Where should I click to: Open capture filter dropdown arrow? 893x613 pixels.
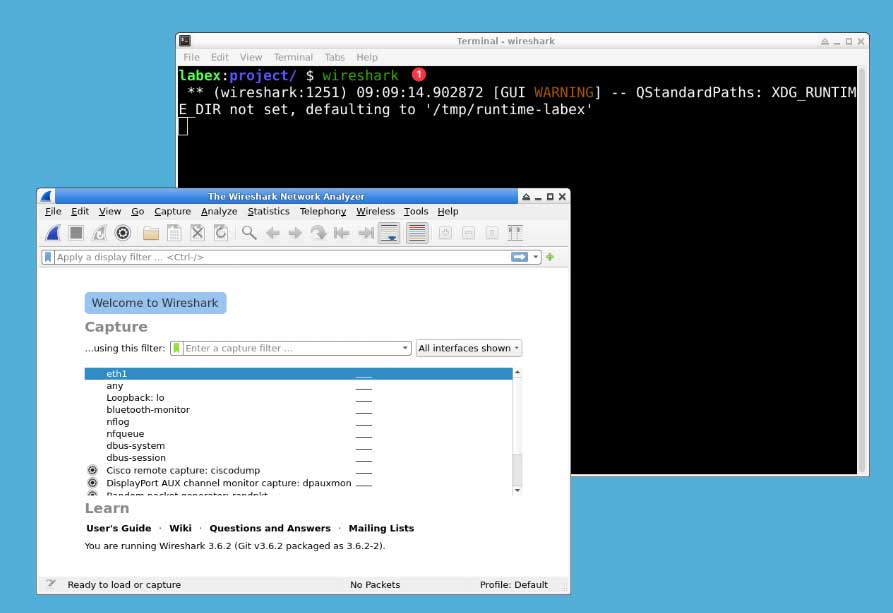[405, 348]
